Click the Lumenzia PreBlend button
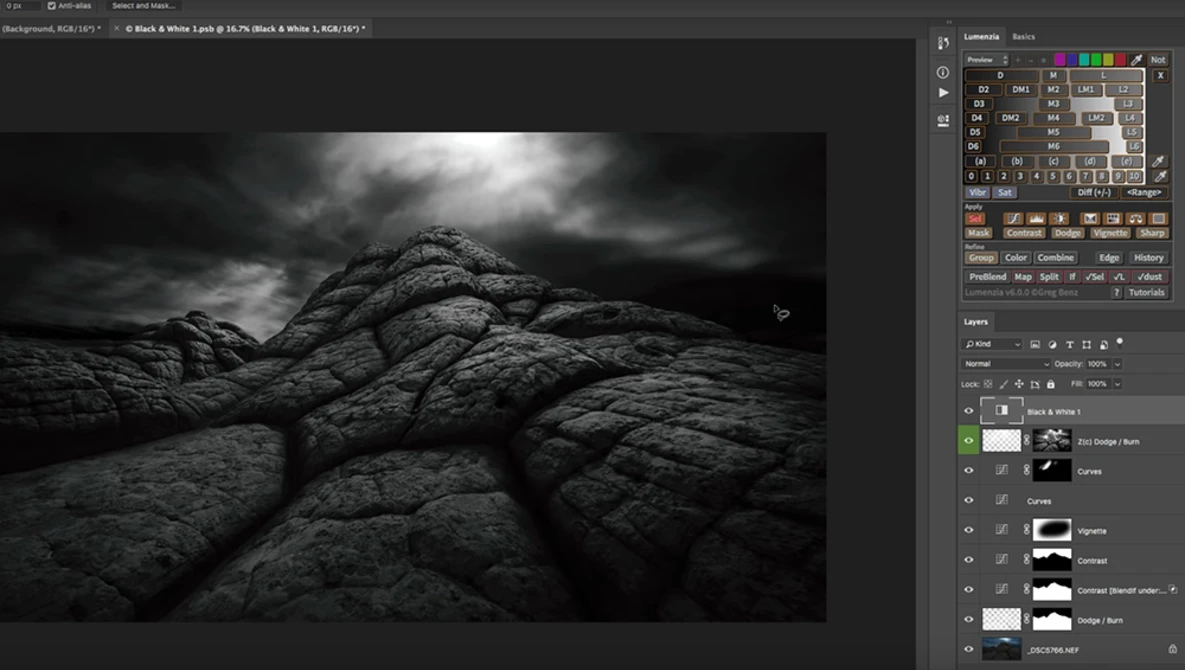Screen dimensions: 1185x670 (987, 277)
